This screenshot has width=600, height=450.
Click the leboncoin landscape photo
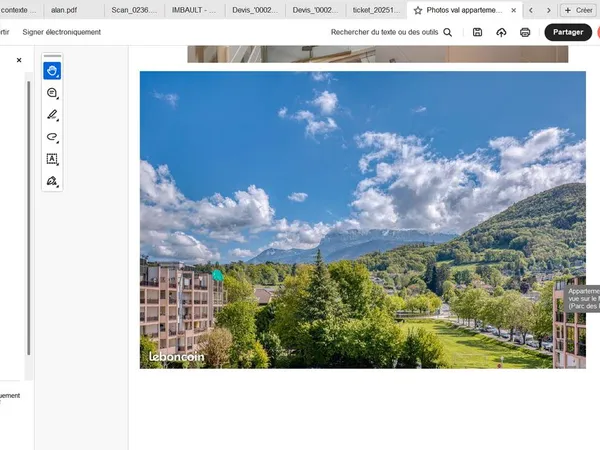tap(363, 220)
